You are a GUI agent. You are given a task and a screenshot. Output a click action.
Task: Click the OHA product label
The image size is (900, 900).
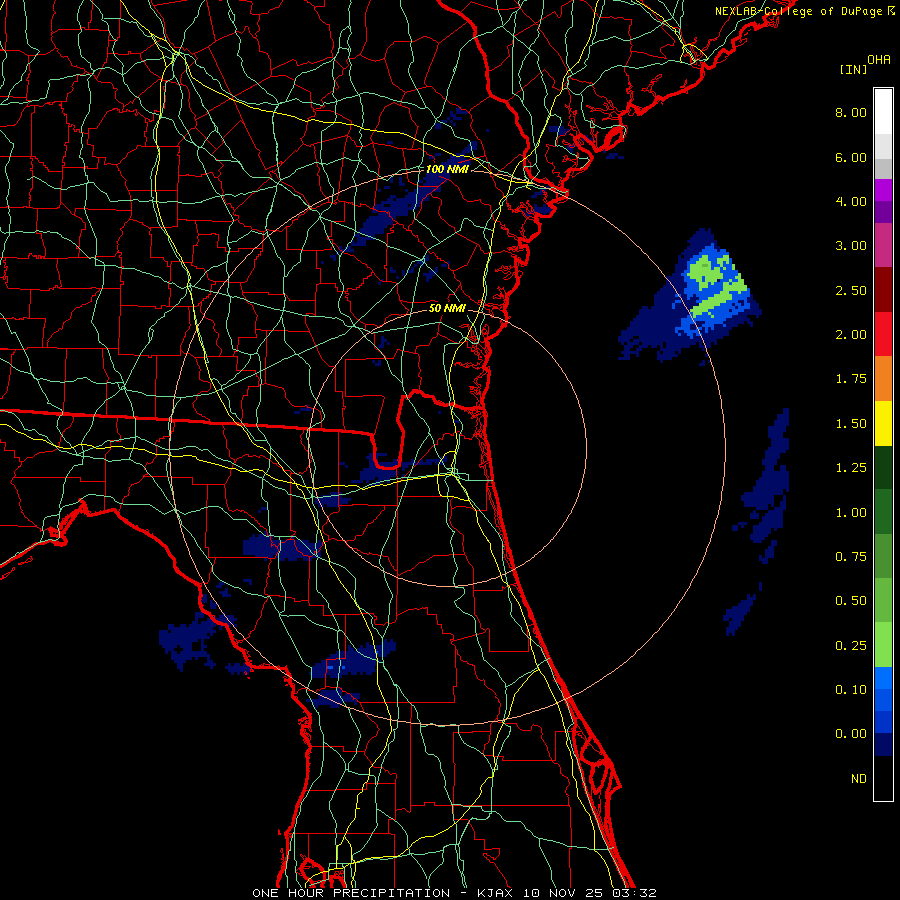tap(878, 60)
